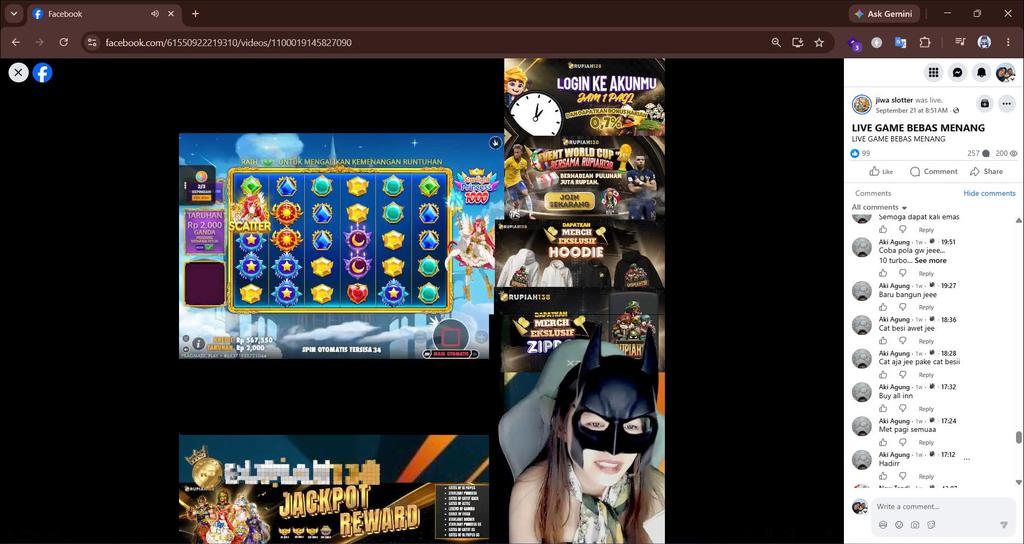Hide comments on the video
The image size is (1024, 544).
pyautogui.click(x=989, y=193)
